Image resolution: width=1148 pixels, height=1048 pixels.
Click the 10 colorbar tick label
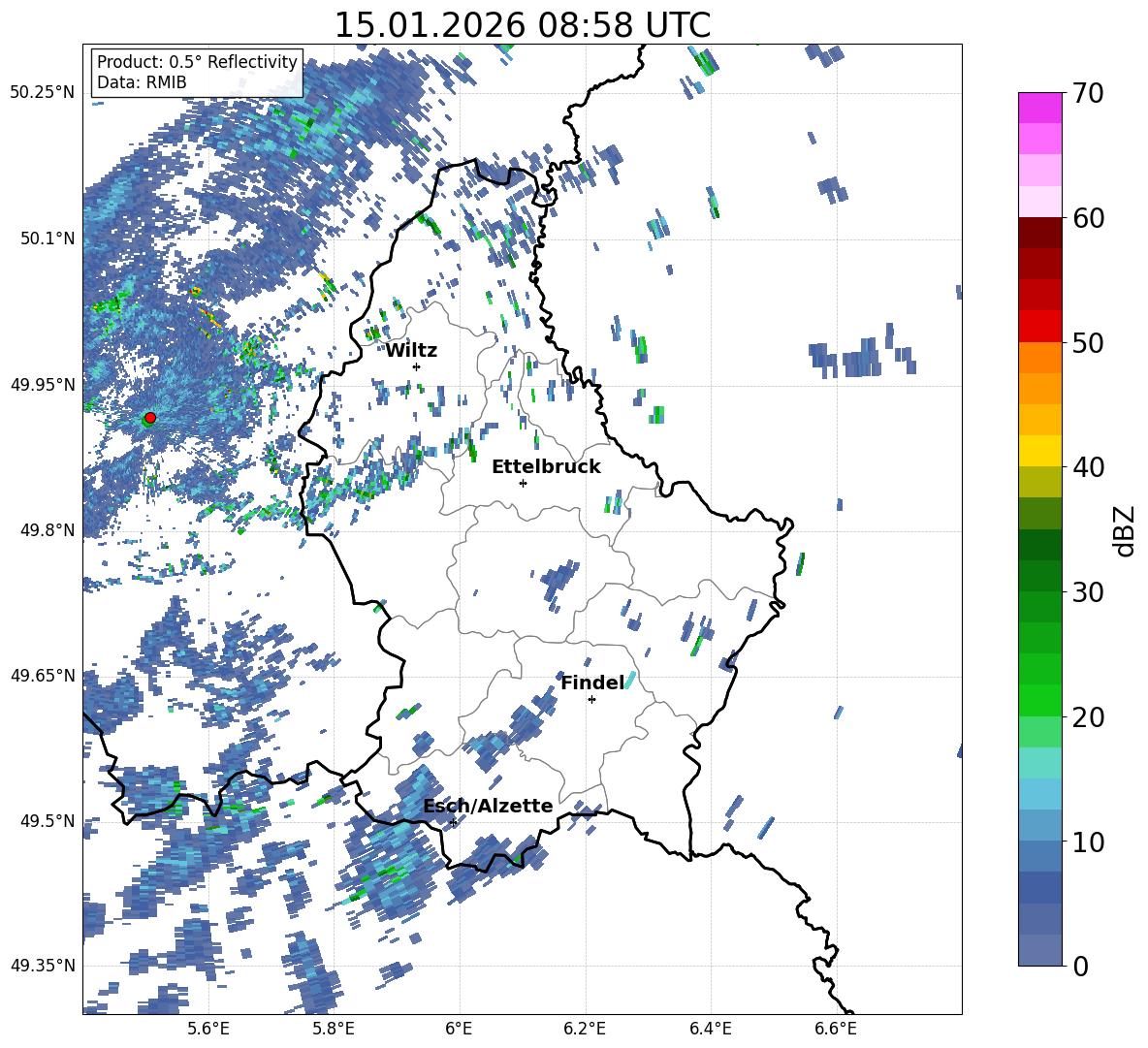click(x=1088, y=842)
